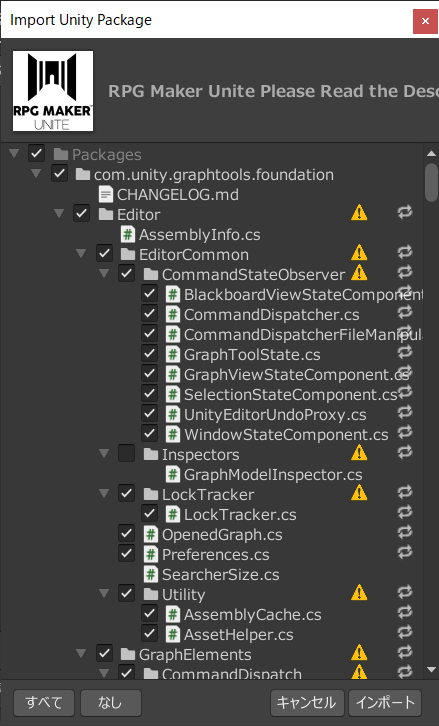Screen dimensions: 439x726
Task: Click the CHANGELOG.md document icon
Action: coord(106,194)
